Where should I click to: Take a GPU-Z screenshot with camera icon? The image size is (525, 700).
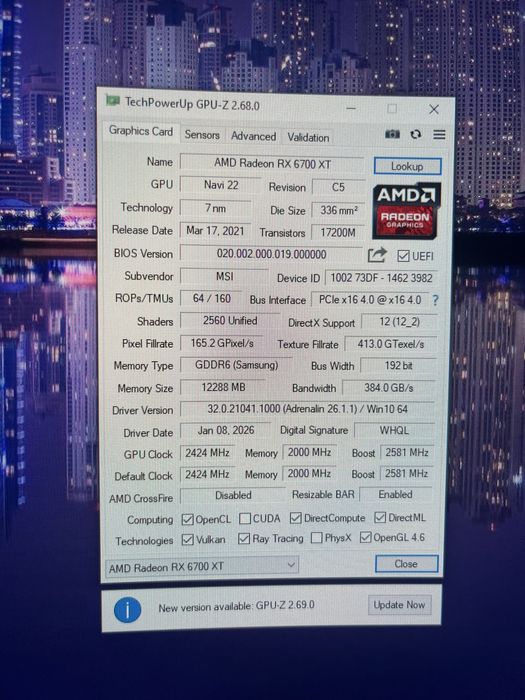(392, 134)
